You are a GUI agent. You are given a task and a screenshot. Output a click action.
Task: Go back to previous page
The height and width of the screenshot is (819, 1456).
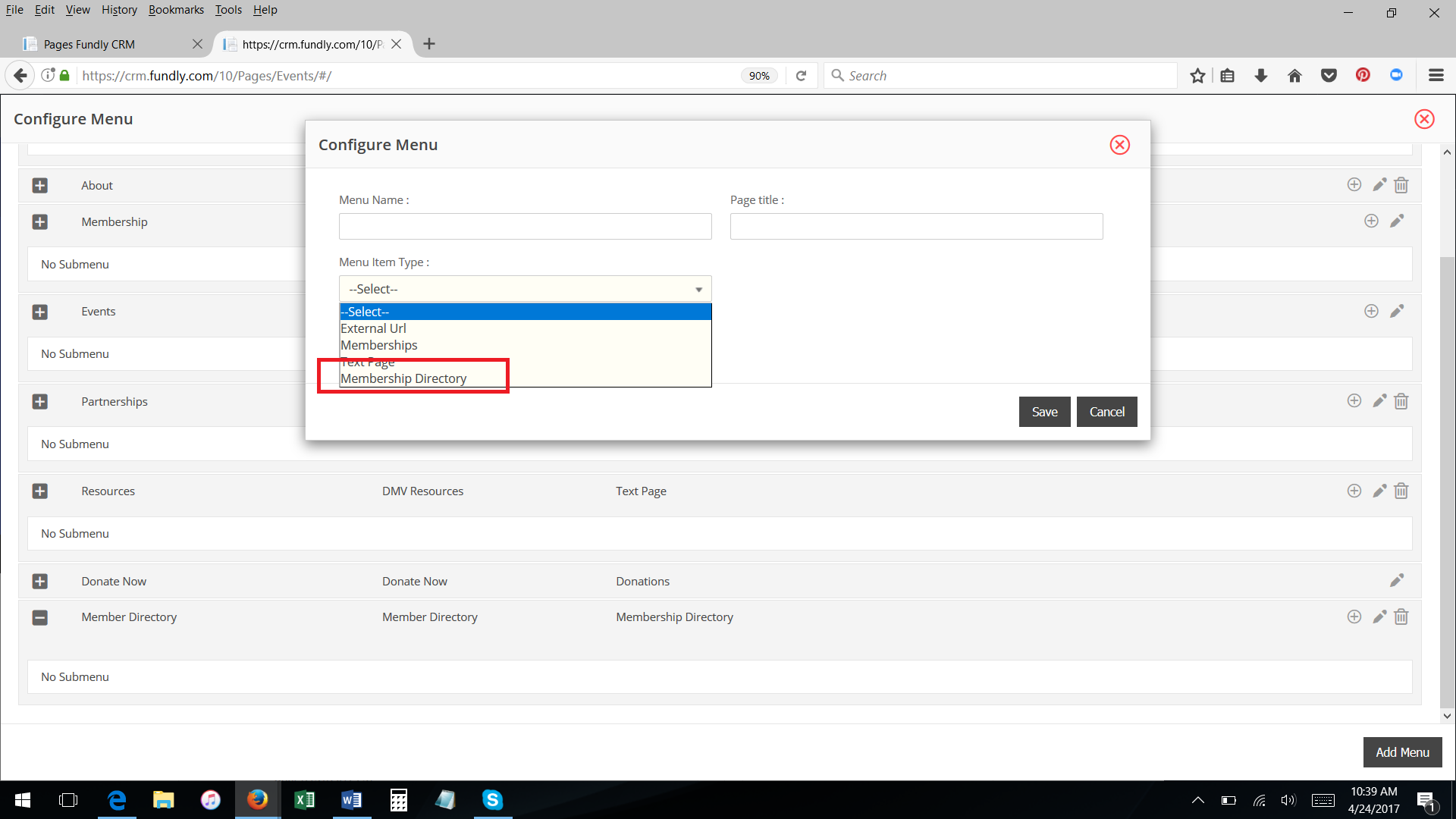(x=20, y=75)
